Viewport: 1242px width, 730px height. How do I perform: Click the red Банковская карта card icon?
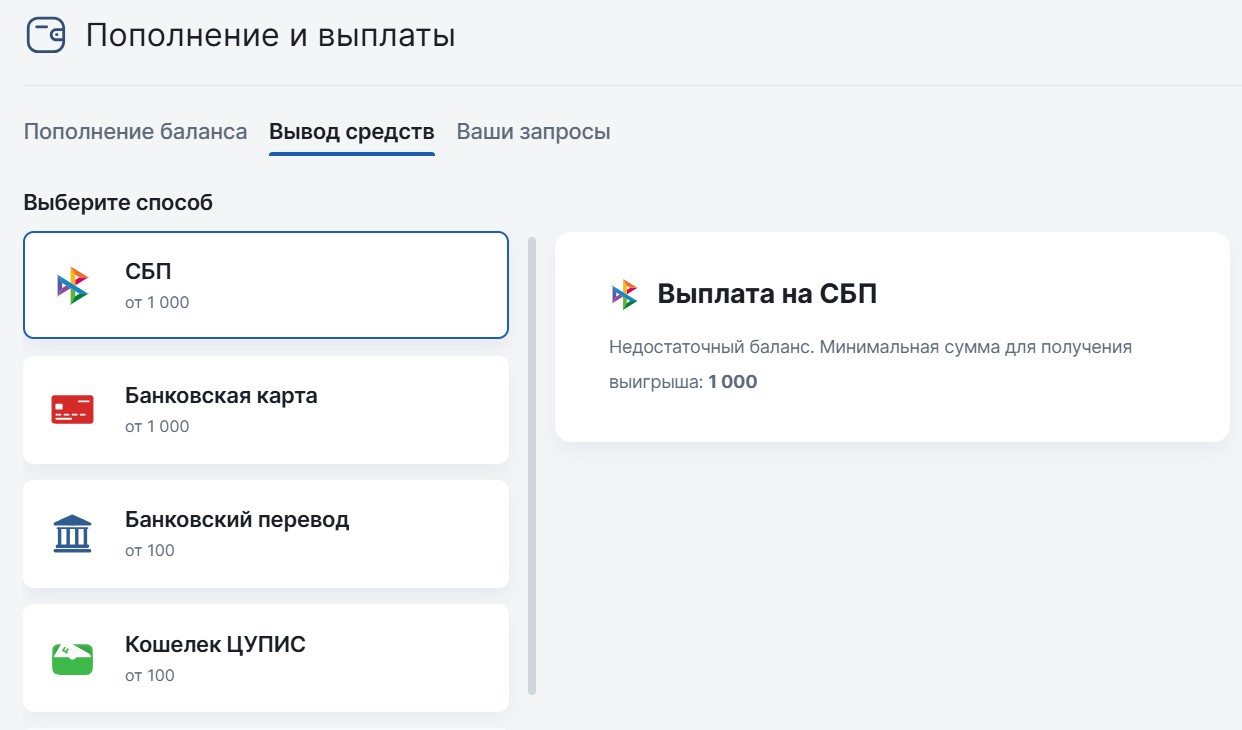(72, 408)
